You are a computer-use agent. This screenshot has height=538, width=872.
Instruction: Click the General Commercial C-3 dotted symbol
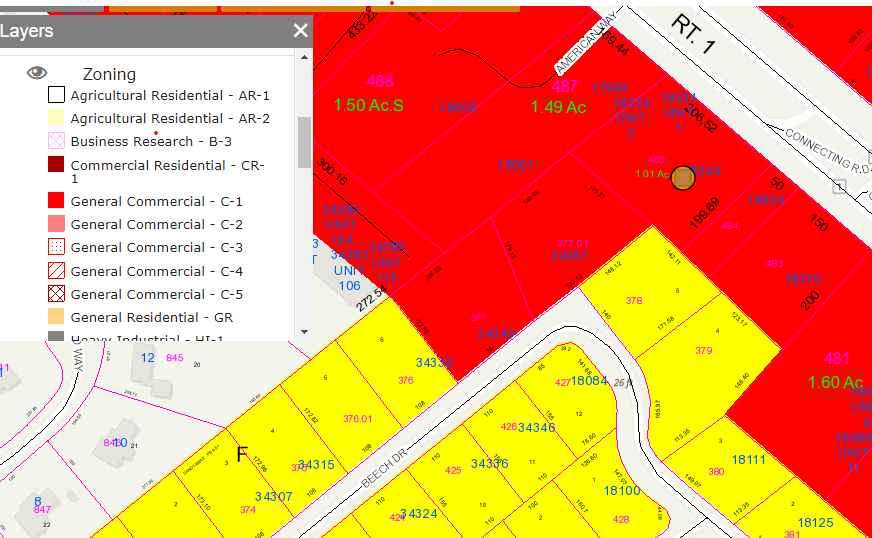(x=56, y=247)
